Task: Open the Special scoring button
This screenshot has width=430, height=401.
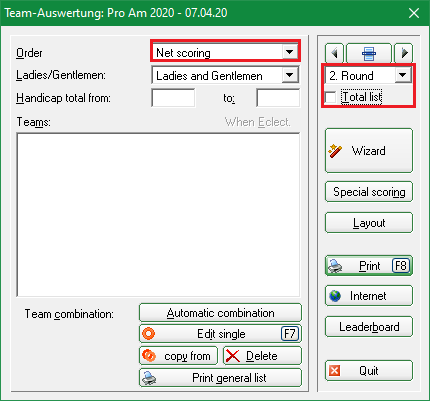Action: coord(369,192)
